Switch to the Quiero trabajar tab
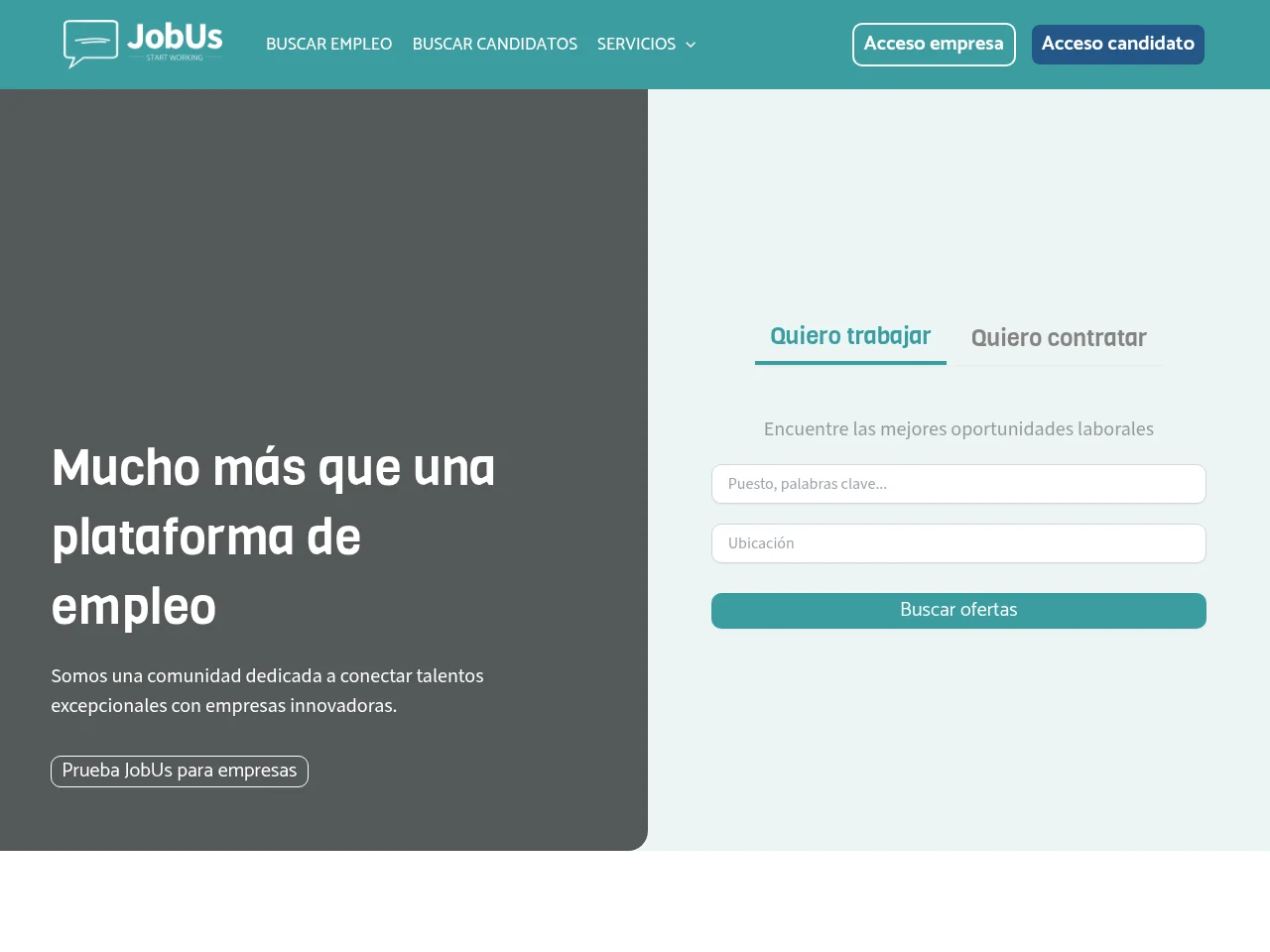The image size is (1270, 952). click(850, 337)
